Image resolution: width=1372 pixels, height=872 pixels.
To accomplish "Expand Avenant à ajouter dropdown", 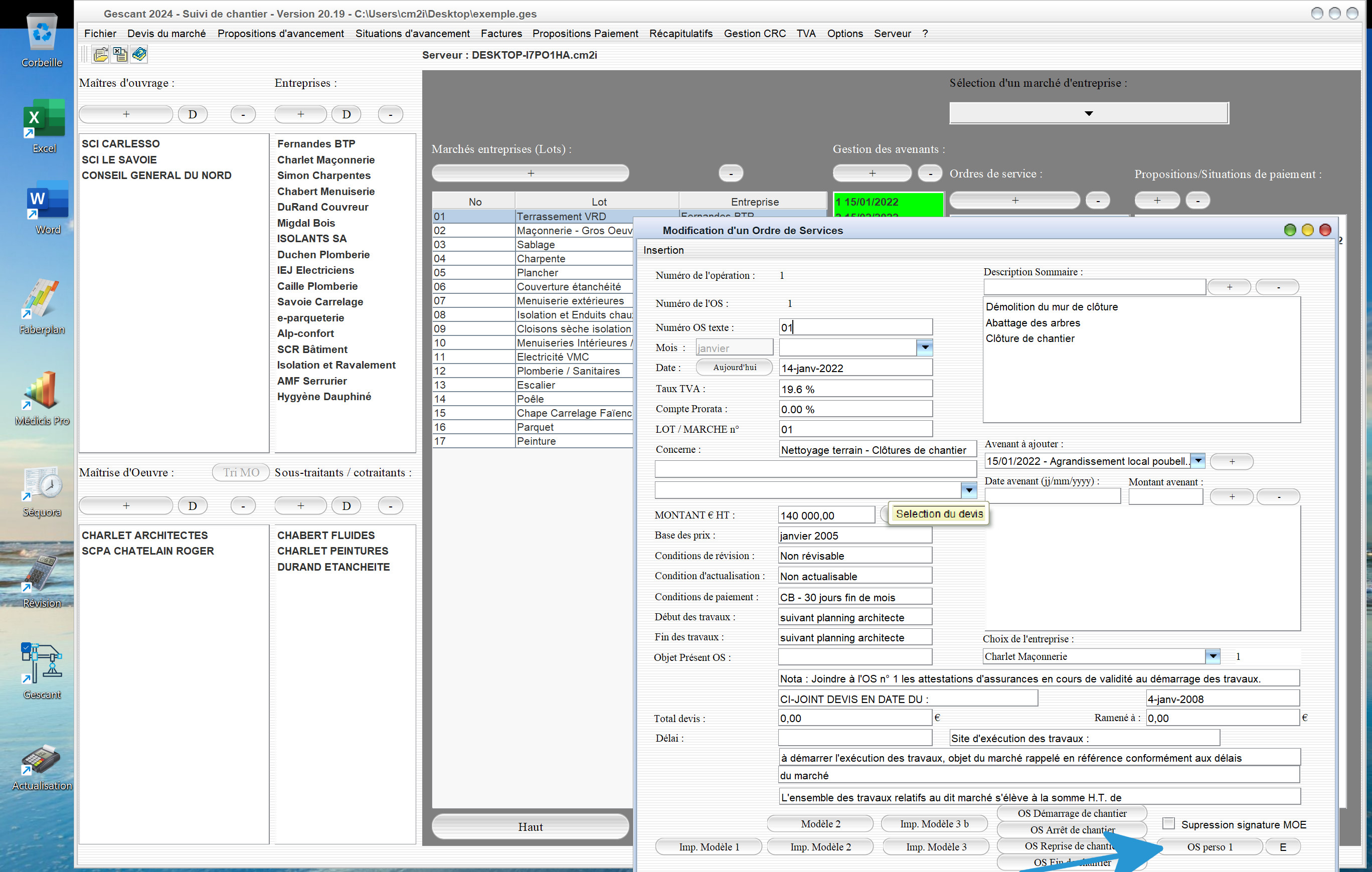I will [1198, 461].
